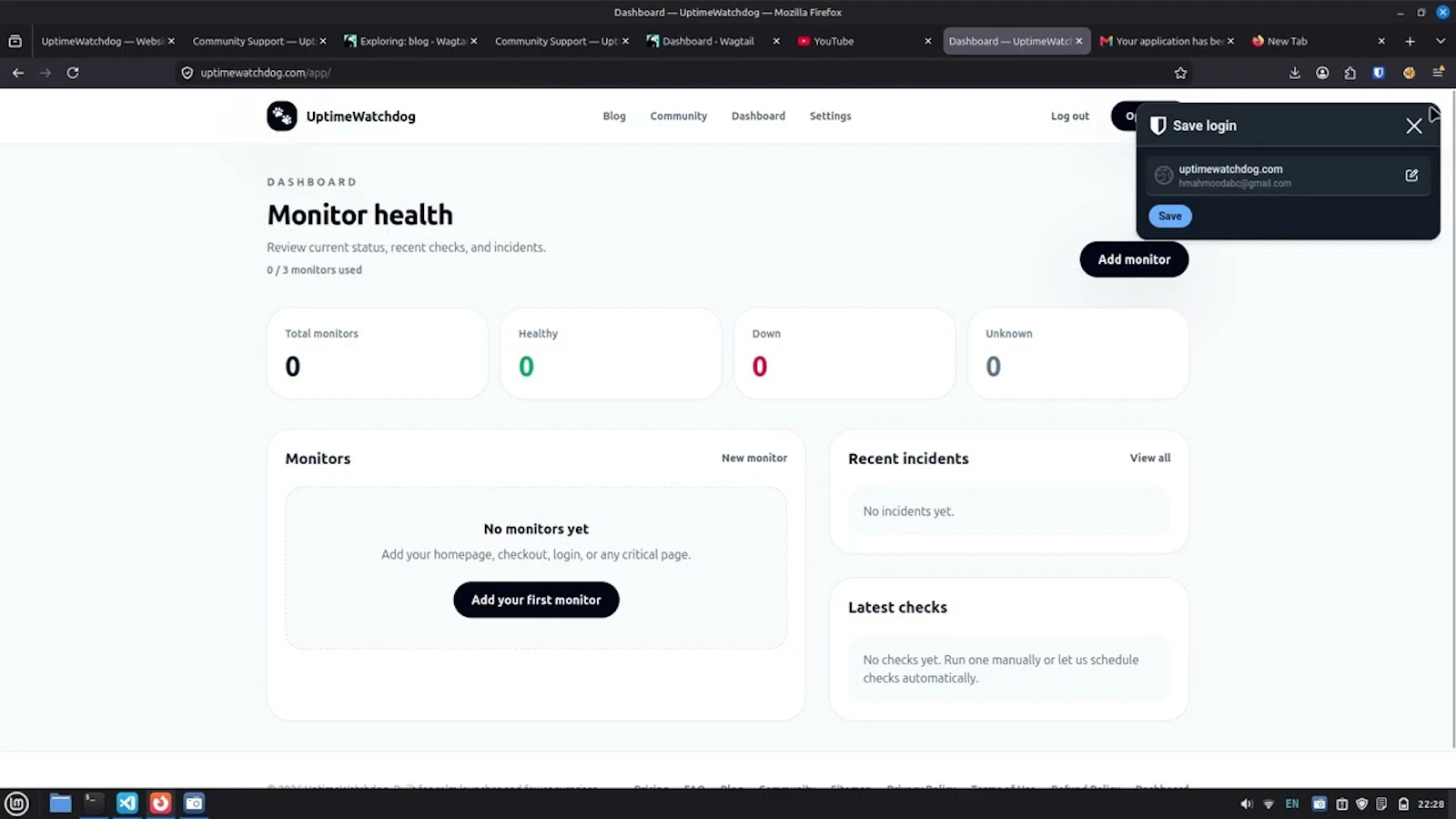1456x819 pixels.
Task: Click the battery icon in the tray
Action: [x=1403, y=804]
